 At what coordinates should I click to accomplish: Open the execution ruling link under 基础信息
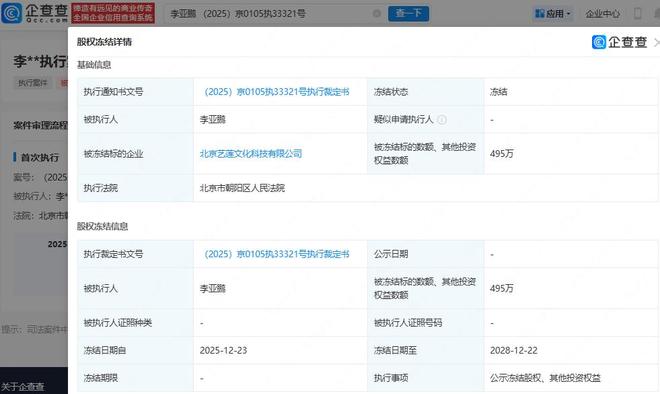click(277, 92)
